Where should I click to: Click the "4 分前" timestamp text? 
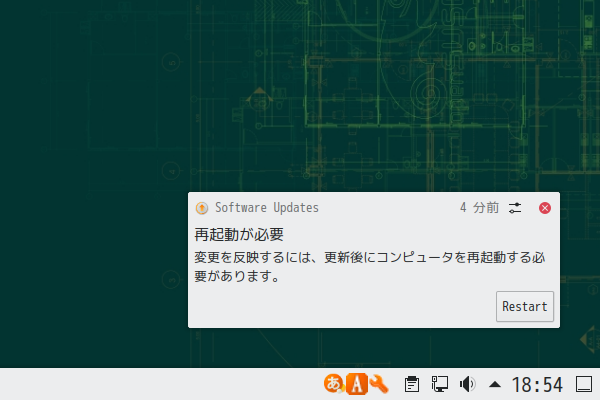[x=479, y=208]
